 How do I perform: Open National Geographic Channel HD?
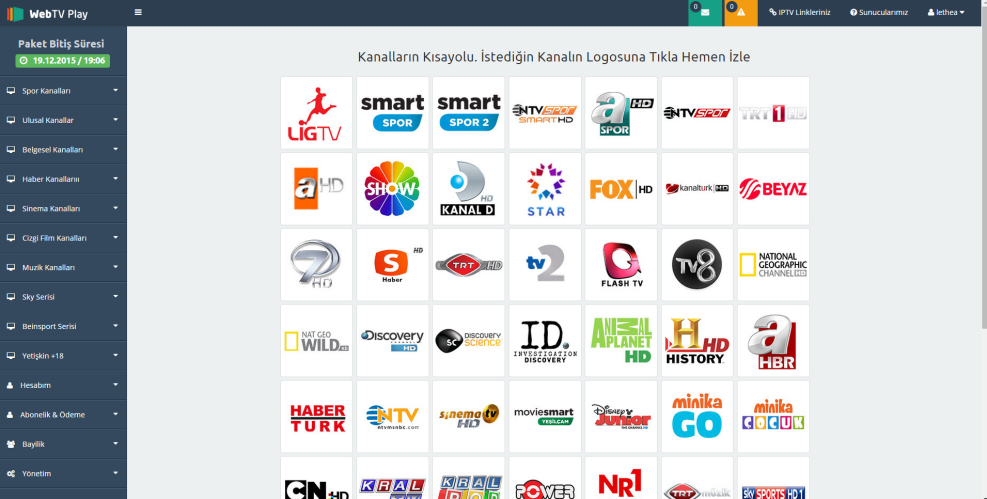click(x=773, y=265)
